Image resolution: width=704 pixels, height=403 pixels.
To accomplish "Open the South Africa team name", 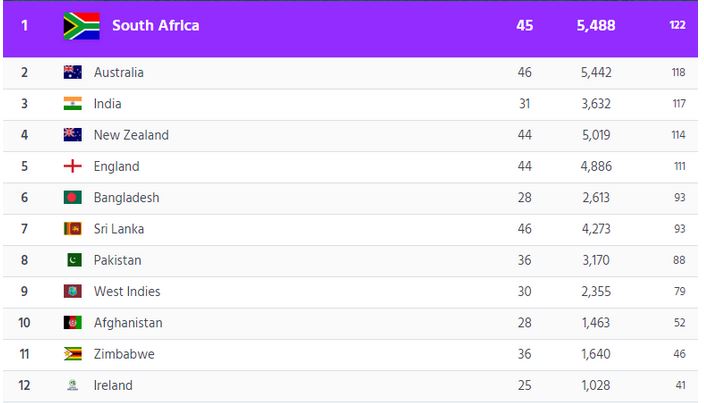I will pyautogui.click(x=155, y=26).
